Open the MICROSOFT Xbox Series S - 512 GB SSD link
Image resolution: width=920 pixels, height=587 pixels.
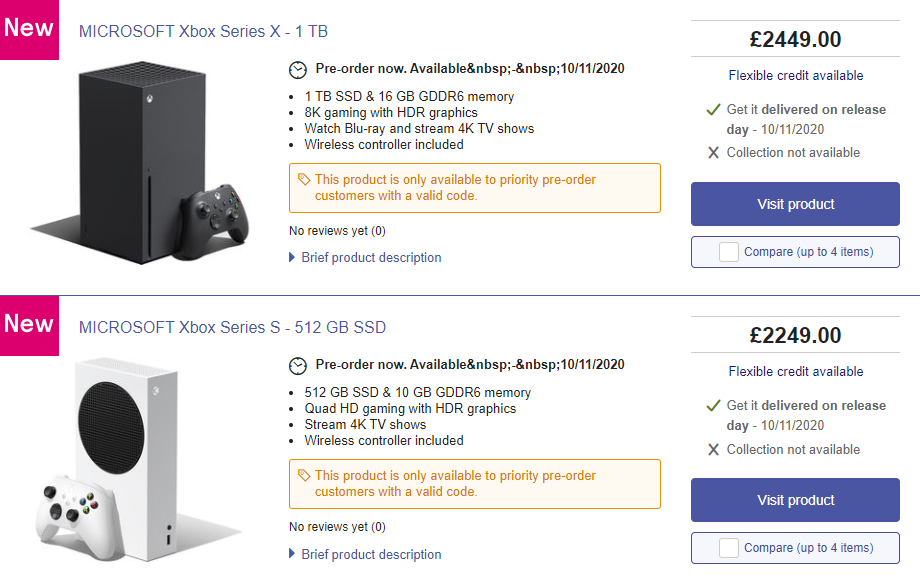point(232,327)
